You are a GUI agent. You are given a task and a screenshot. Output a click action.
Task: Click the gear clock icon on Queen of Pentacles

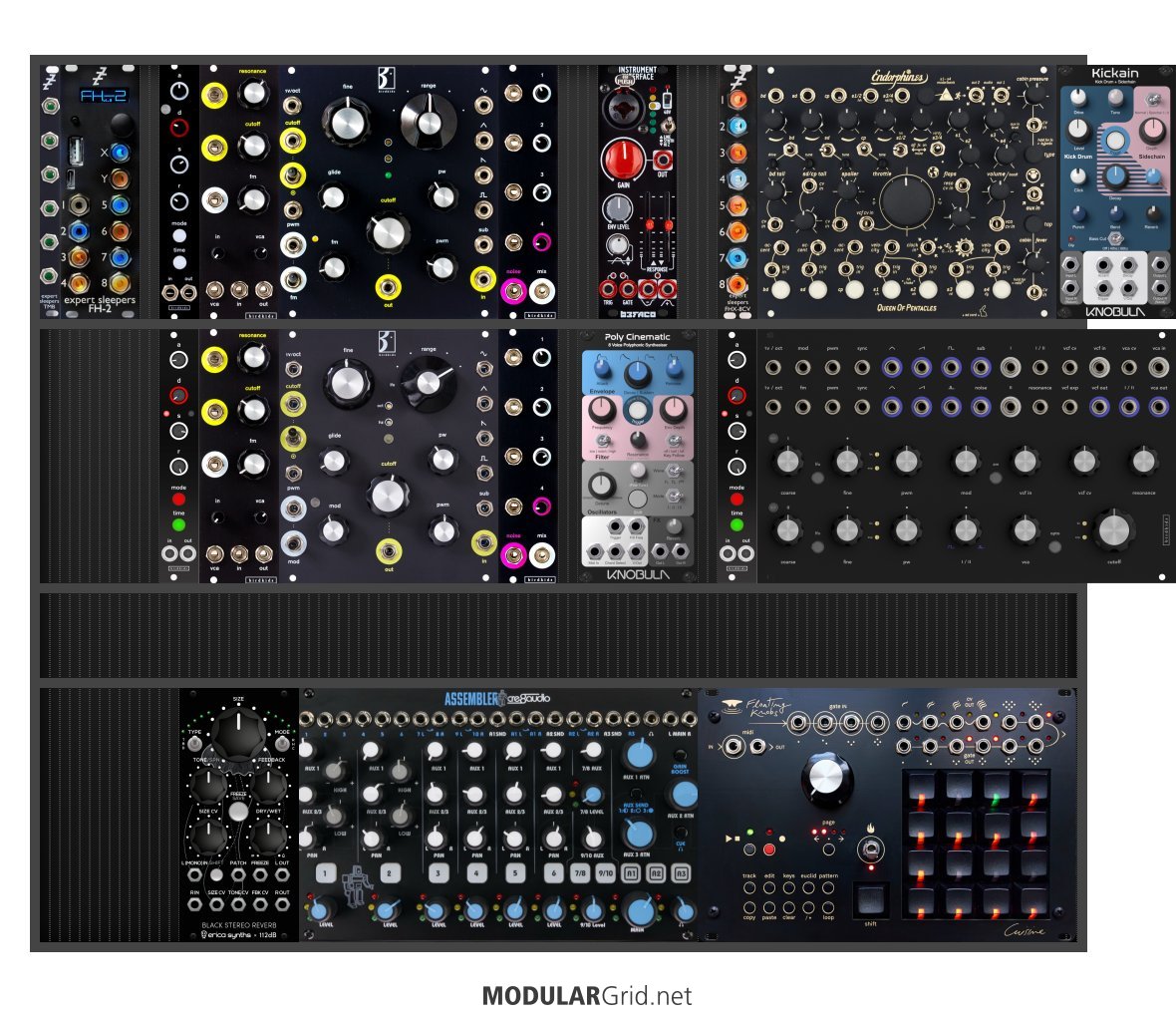(965, 247)
